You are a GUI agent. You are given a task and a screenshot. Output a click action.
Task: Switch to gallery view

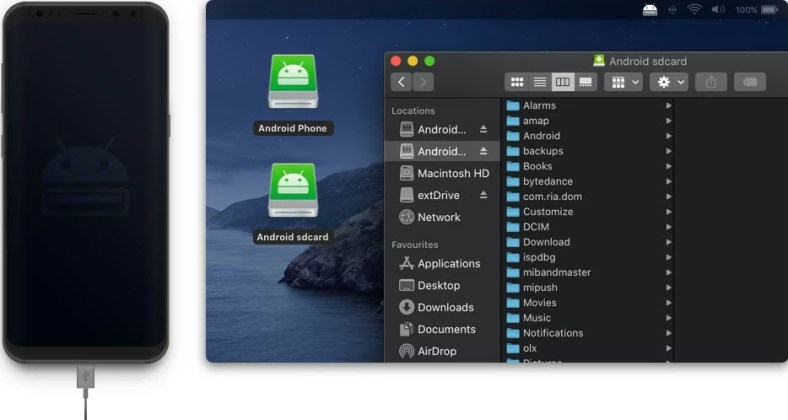585,82
